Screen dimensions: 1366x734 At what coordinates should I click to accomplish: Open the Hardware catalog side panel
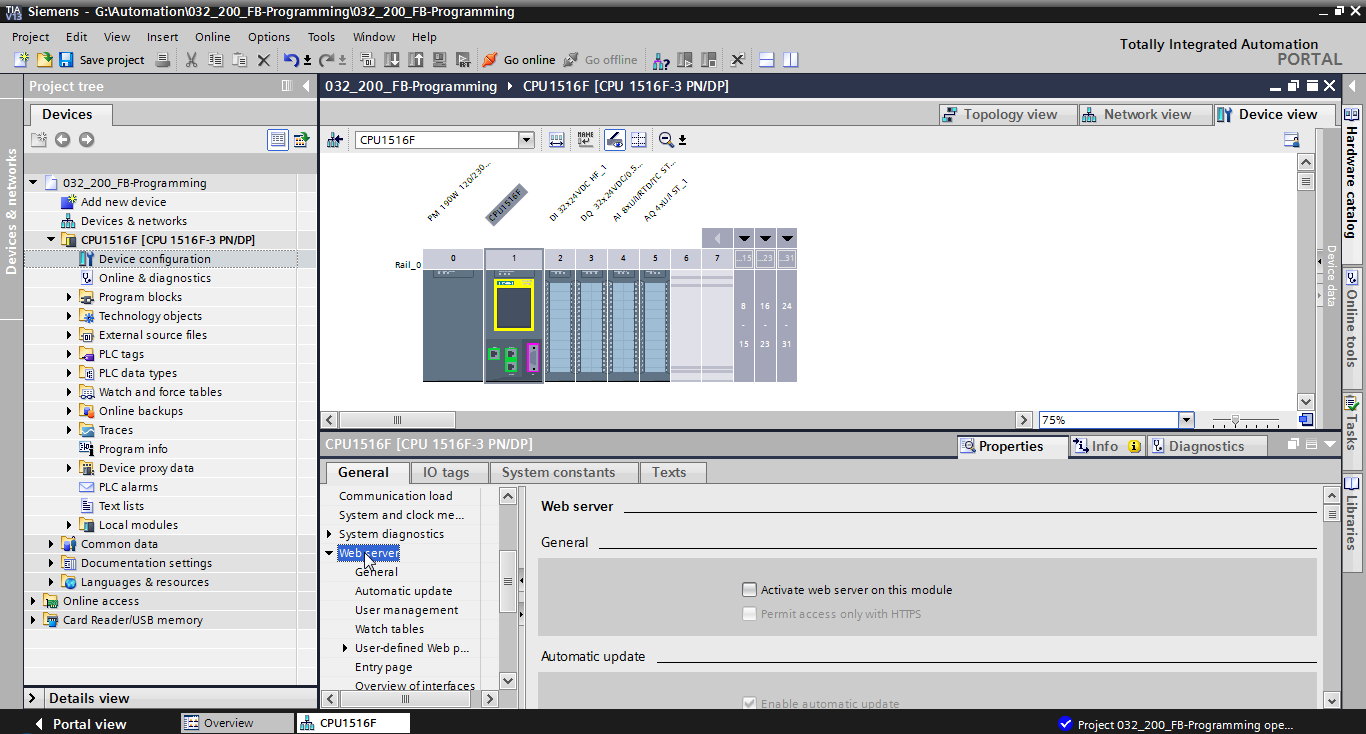tap(1351, 172)
